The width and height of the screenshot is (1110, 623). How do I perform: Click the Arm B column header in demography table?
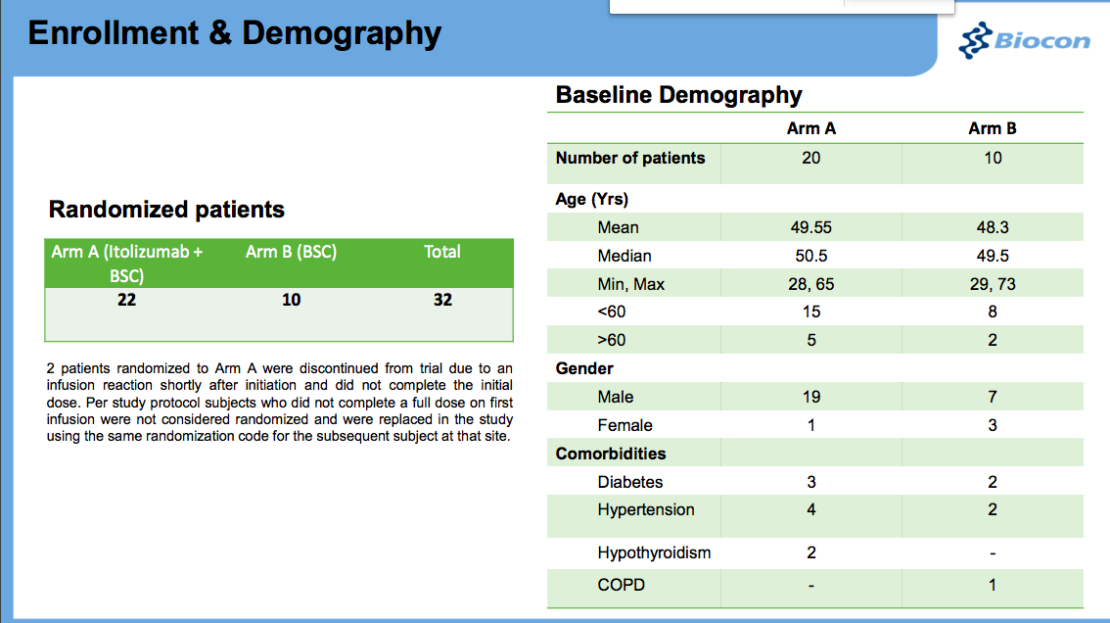(992, 129)
